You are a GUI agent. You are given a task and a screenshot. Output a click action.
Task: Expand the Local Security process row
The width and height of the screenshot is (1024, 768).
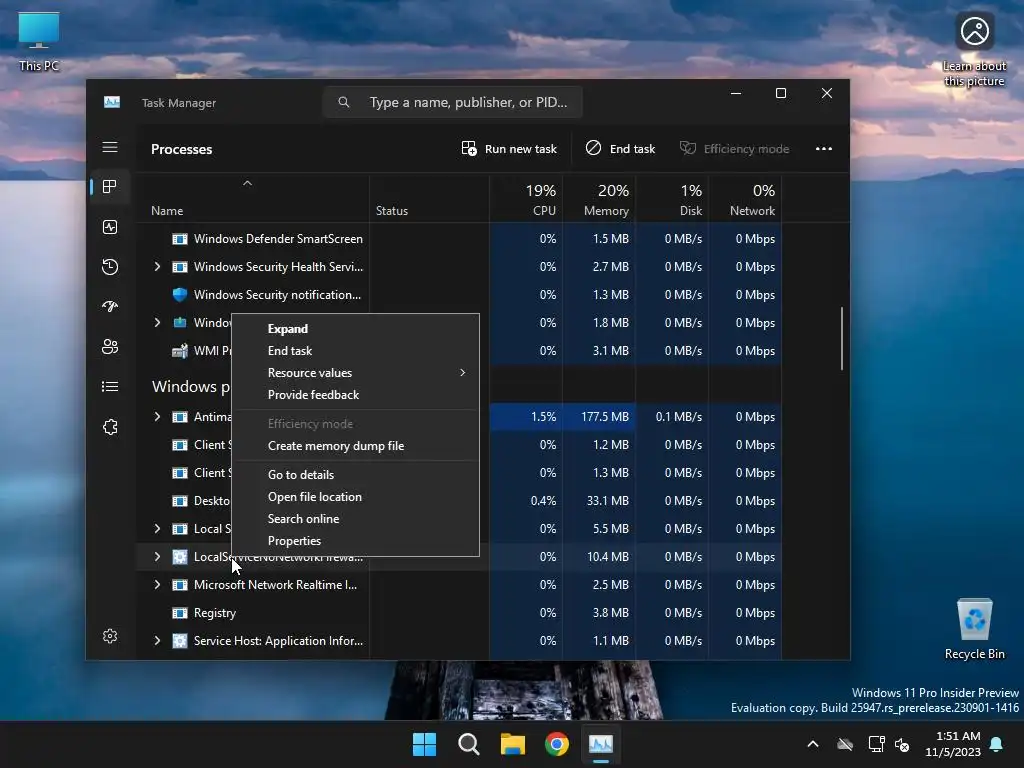157,528
